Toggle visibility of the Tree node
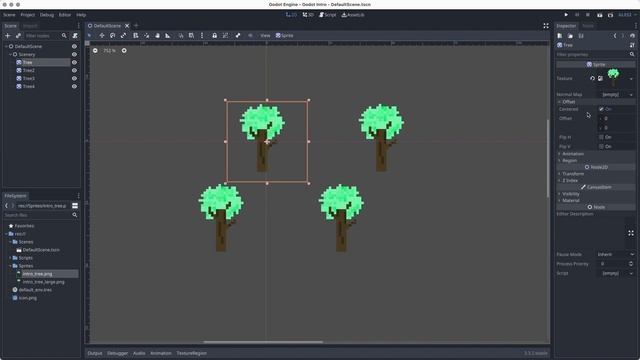The image size is (640, 360). pos(74,62)
